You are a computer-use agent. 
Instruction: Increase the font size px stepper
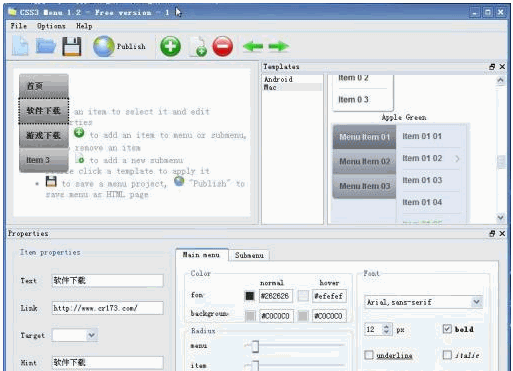(x=386, y=327)
